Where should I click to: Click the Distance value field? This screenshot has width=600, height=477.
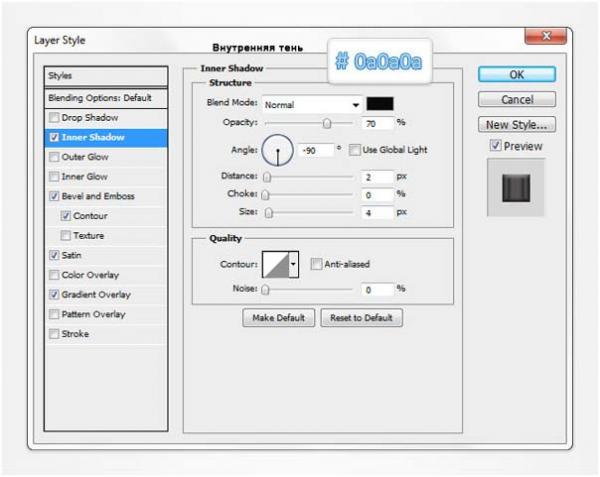click(x=377, y=177)
